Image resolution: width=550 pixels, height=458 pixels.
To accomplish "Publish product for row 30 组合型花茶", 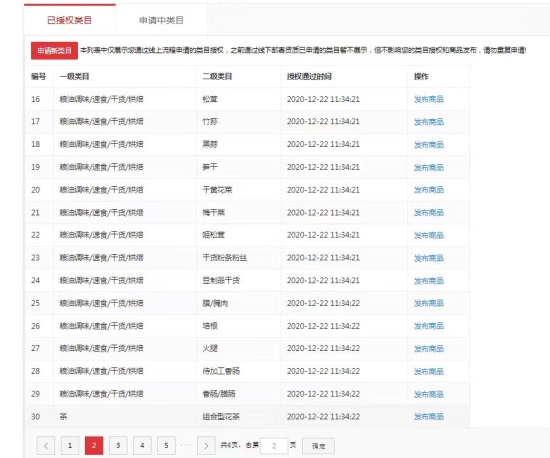I will [429, 417].
